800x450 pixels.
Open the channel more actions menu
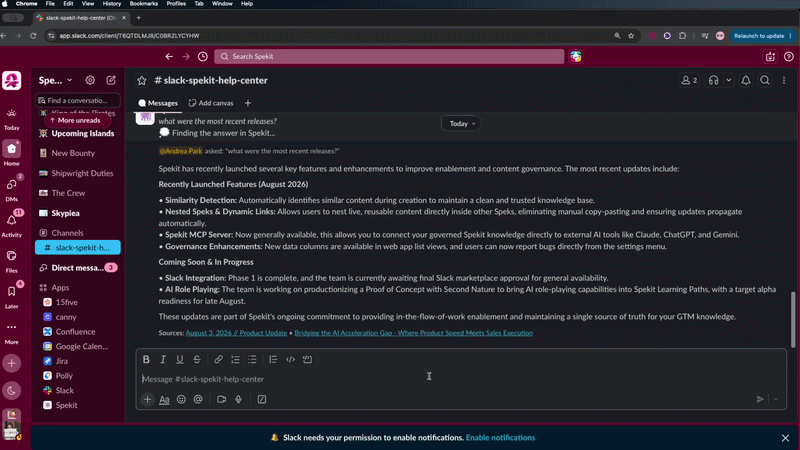click(784, 81)
